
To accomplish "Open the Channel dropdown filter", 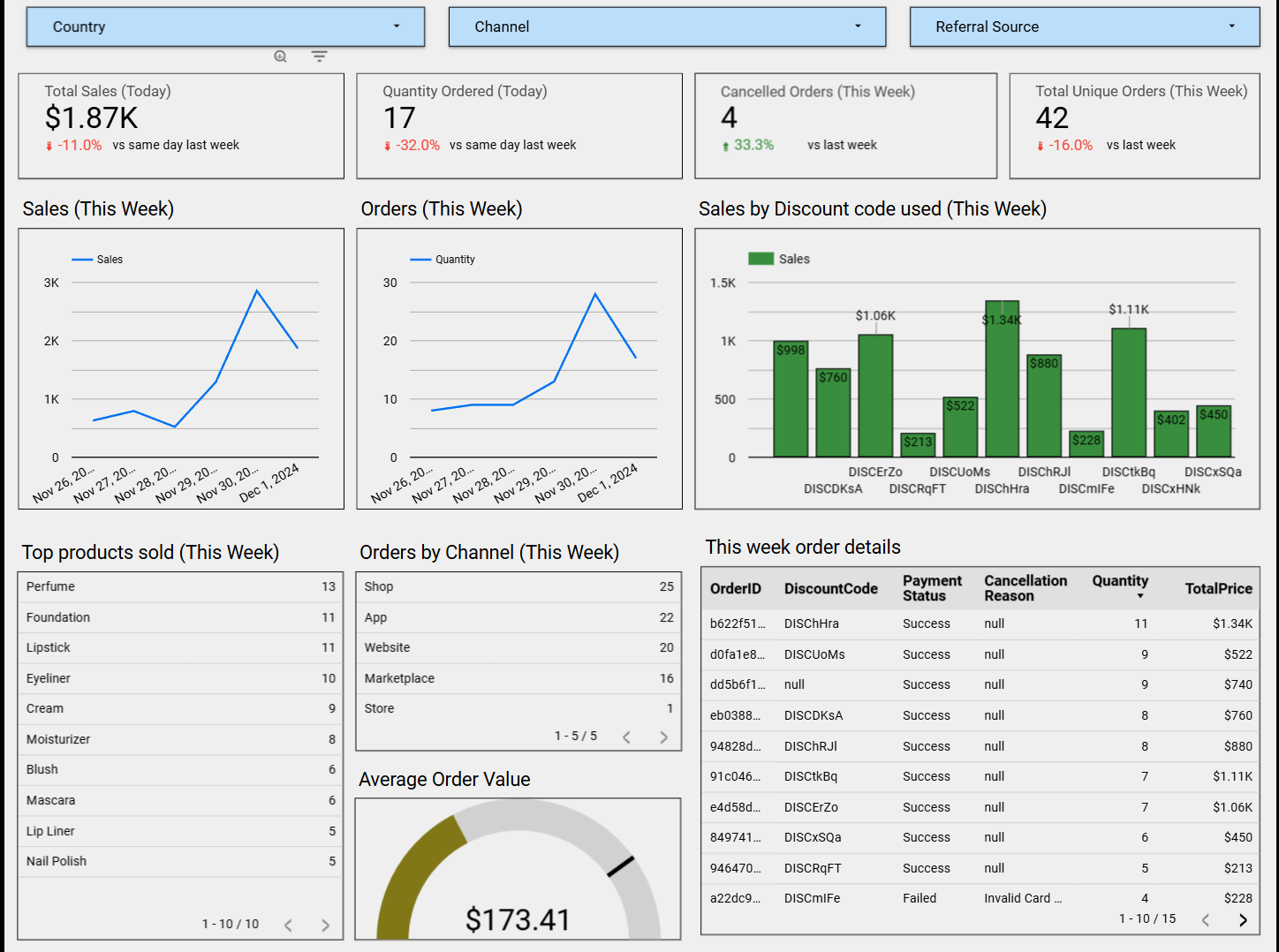I will (x=667, y=26).
